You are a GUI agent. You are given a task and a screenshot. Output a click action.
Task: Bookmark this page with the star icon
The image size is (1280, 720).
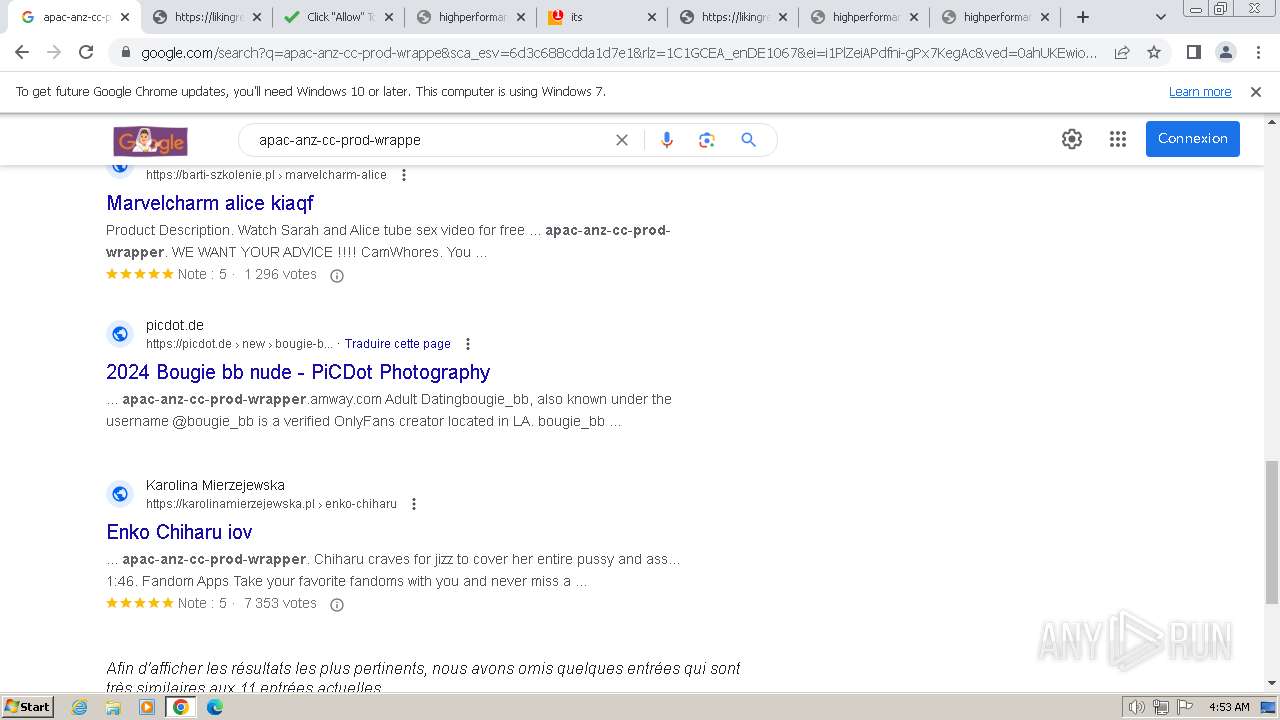tap(1154, 52)
